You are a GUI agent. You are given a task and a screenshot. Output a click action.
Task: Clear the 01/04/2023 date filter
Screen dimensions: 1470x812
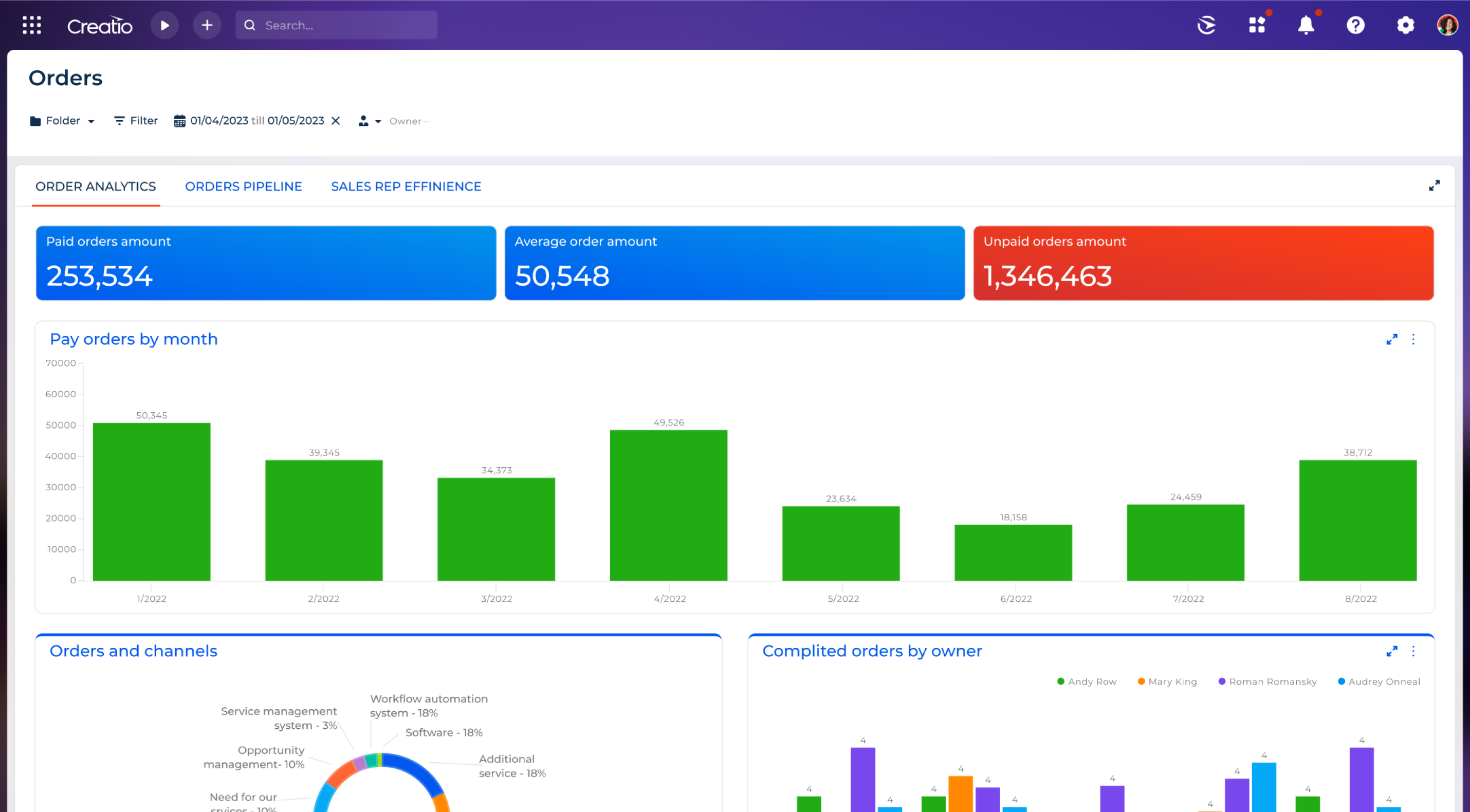point(336,120)
